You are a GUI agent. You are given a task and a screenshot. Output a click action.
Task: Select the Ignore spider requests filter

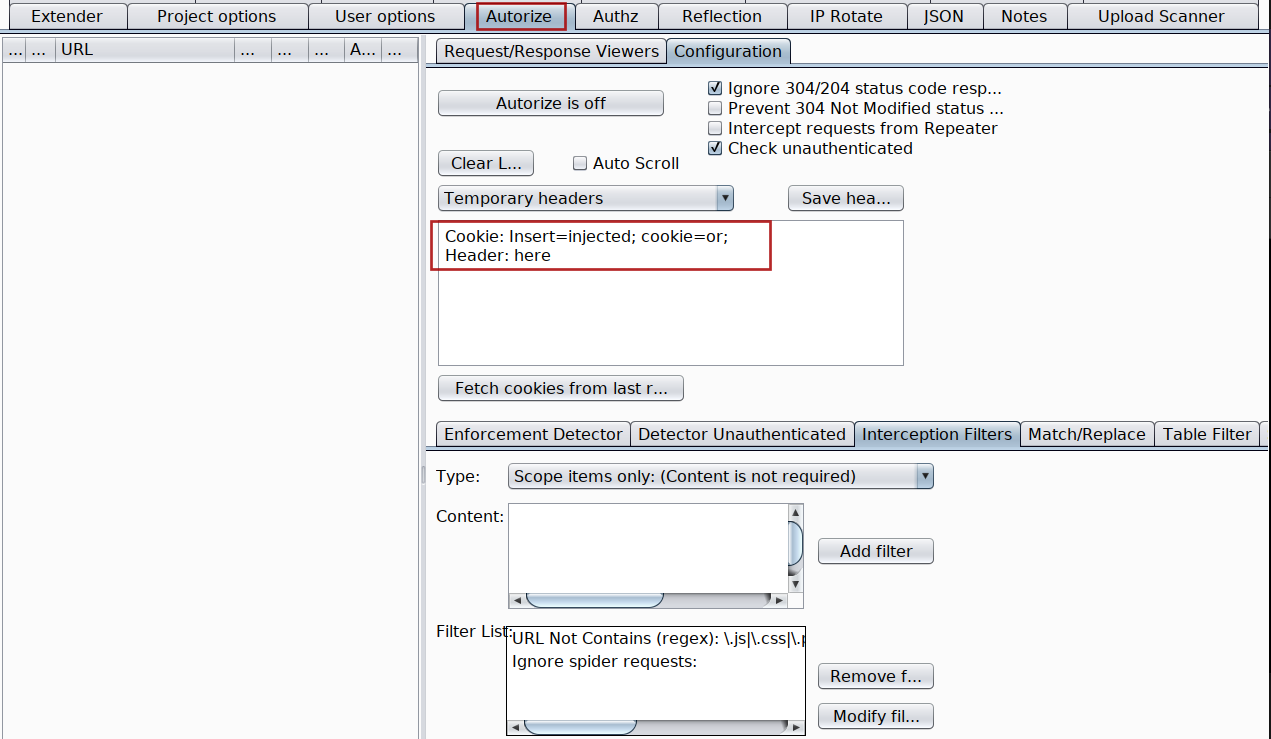point(658,661)
